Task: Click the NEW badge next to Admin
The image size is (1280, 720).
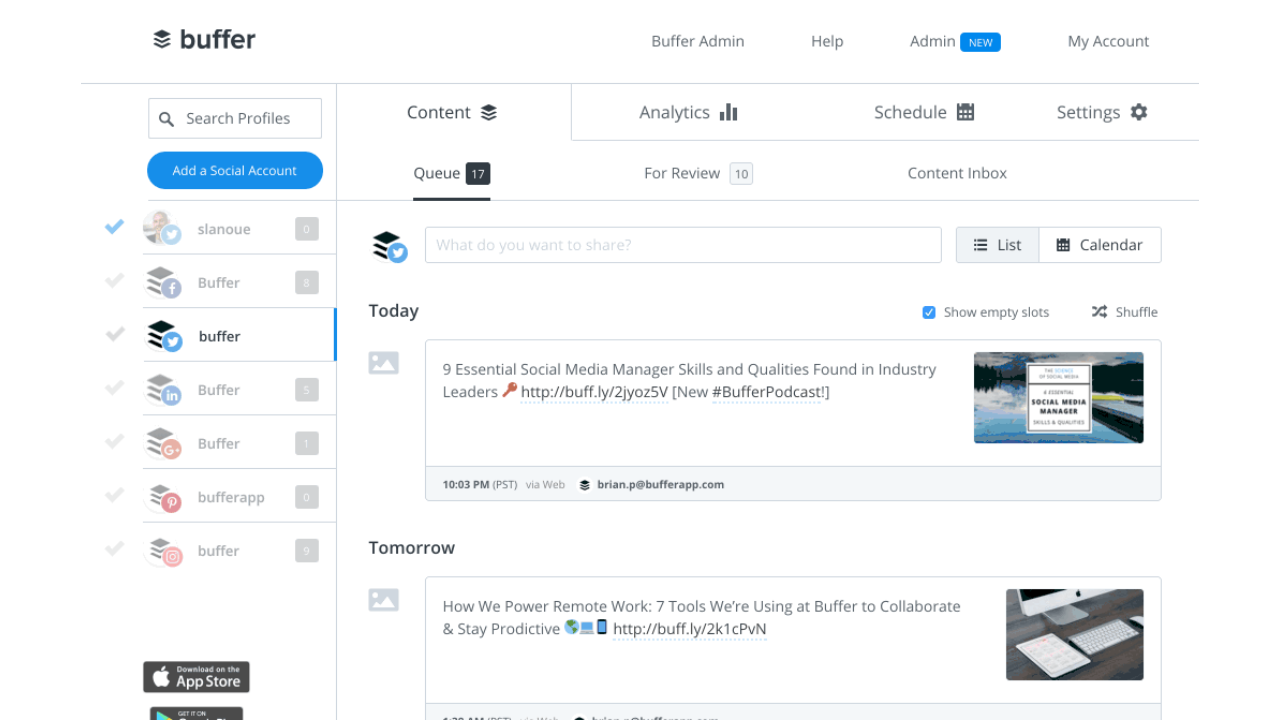Action: [x=981, y=42]
